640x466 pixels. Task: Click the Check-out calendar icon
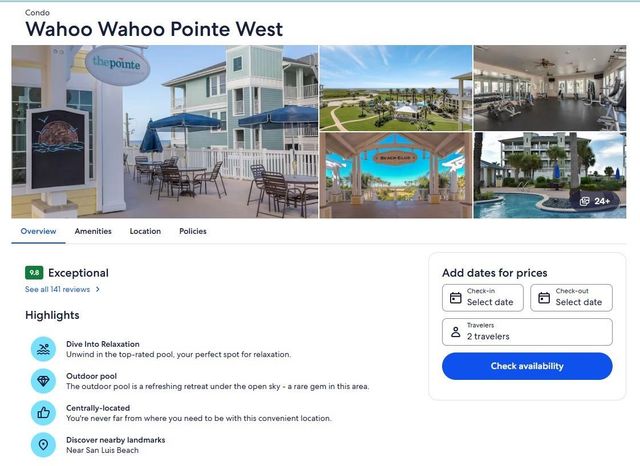[x=544, y=298]
